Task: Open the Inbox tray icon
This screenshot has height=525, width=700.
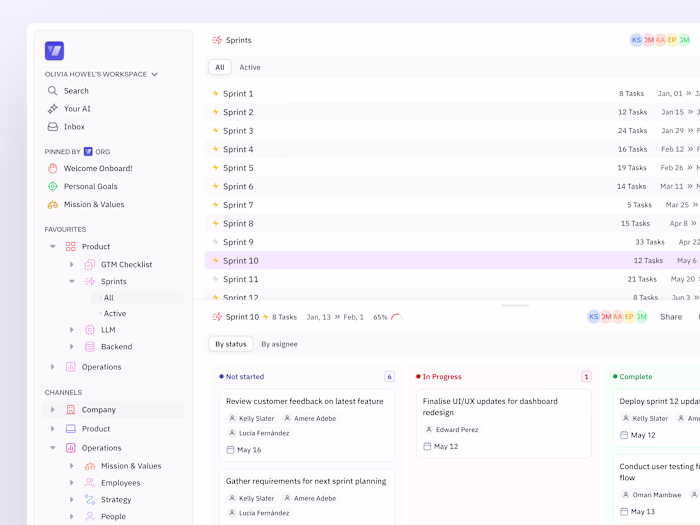Action: (x=53, y=127)
